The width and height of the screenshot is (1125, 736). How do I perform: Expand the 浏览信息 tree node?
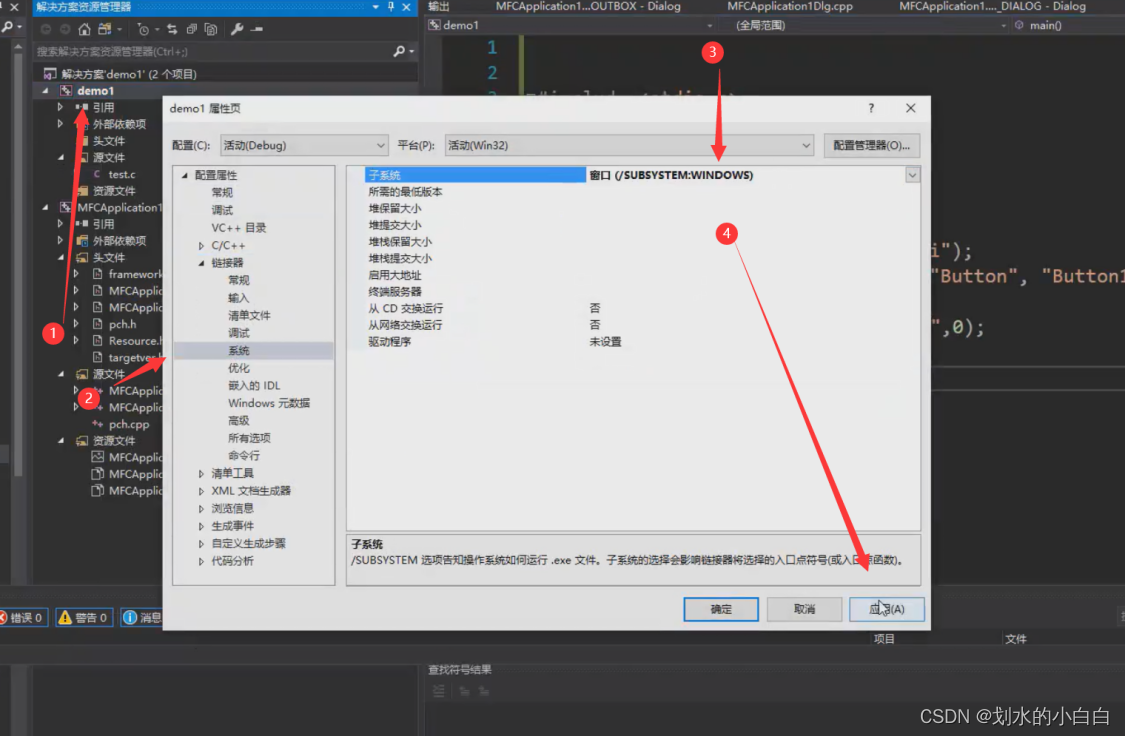coord(202,509)
